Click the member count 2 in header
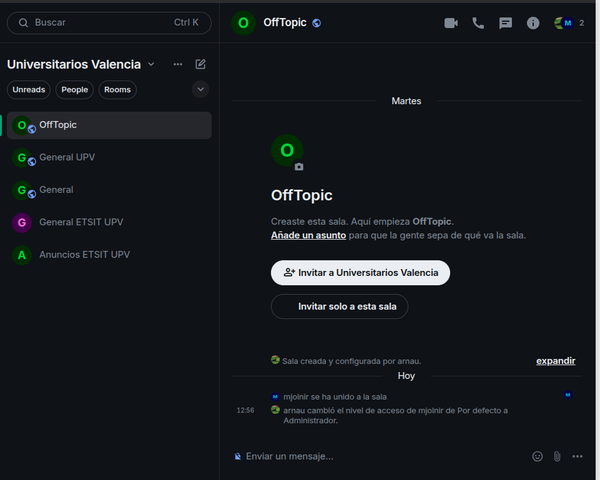 click(581, 23)
